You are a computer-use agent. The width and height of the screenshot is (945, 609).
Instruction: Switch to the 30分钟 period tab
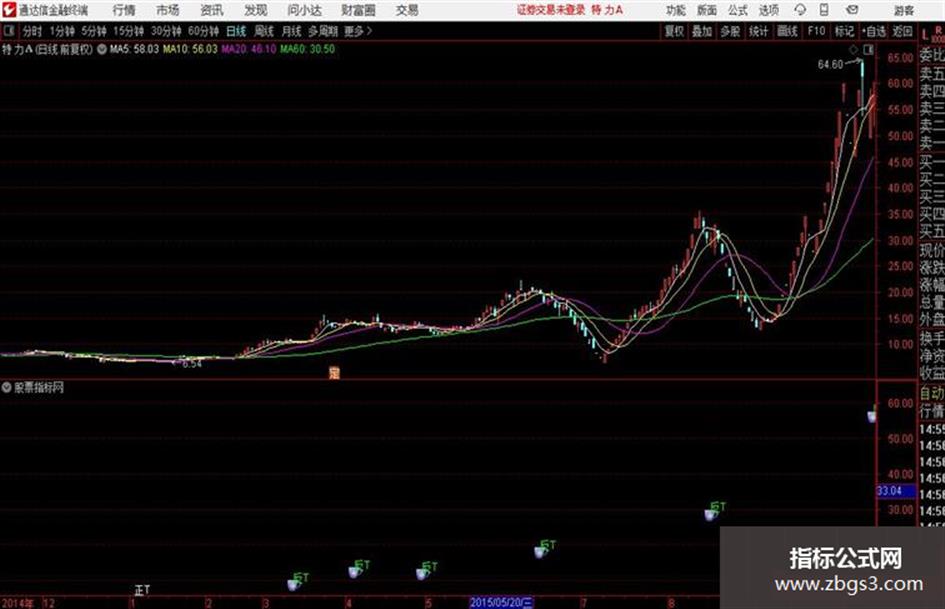pos(166,31)
